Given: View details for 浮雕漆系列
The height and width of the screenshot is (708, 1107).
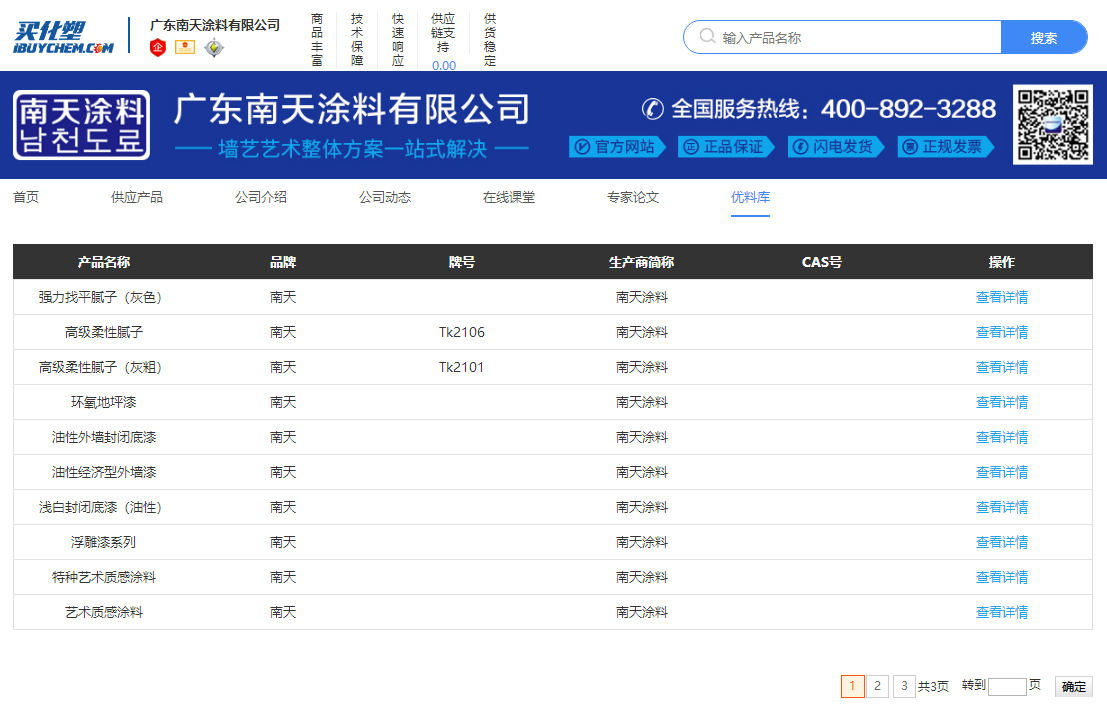Looking at the screenshot, I should point(1002,542).
